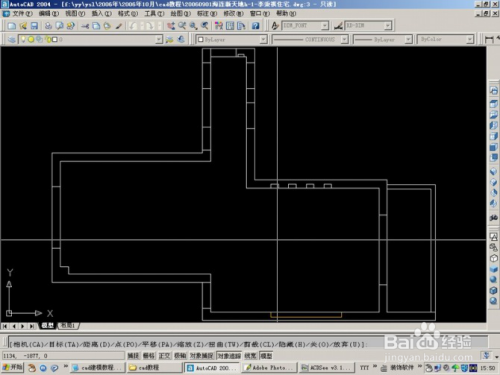Click the color swatch in color control
This screenshot has height=375, width=500.
pos(200,39)
